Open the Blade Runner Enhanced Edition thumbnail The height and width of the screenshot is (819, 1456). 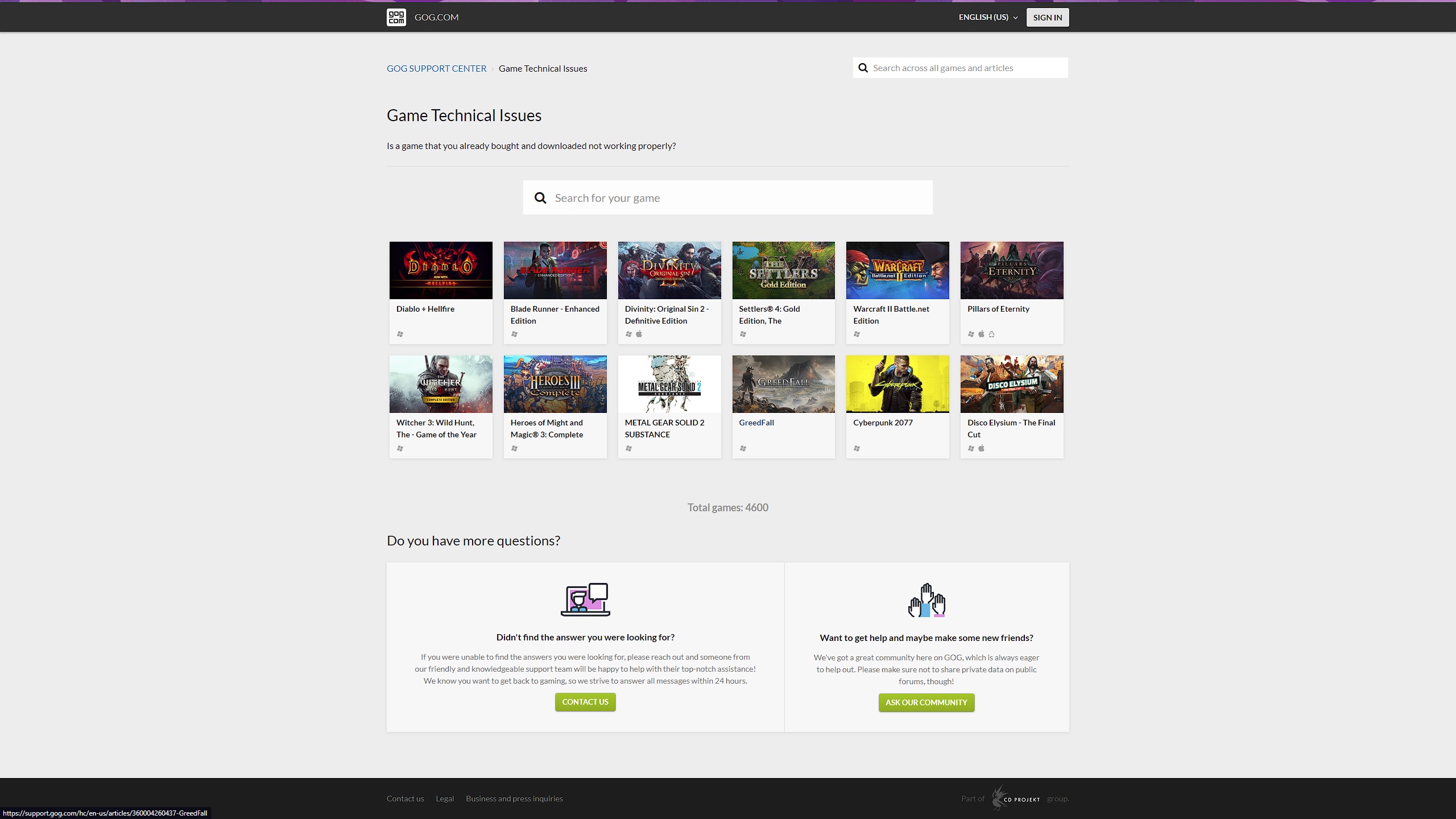pyautogui.click(x=555, y=270)
